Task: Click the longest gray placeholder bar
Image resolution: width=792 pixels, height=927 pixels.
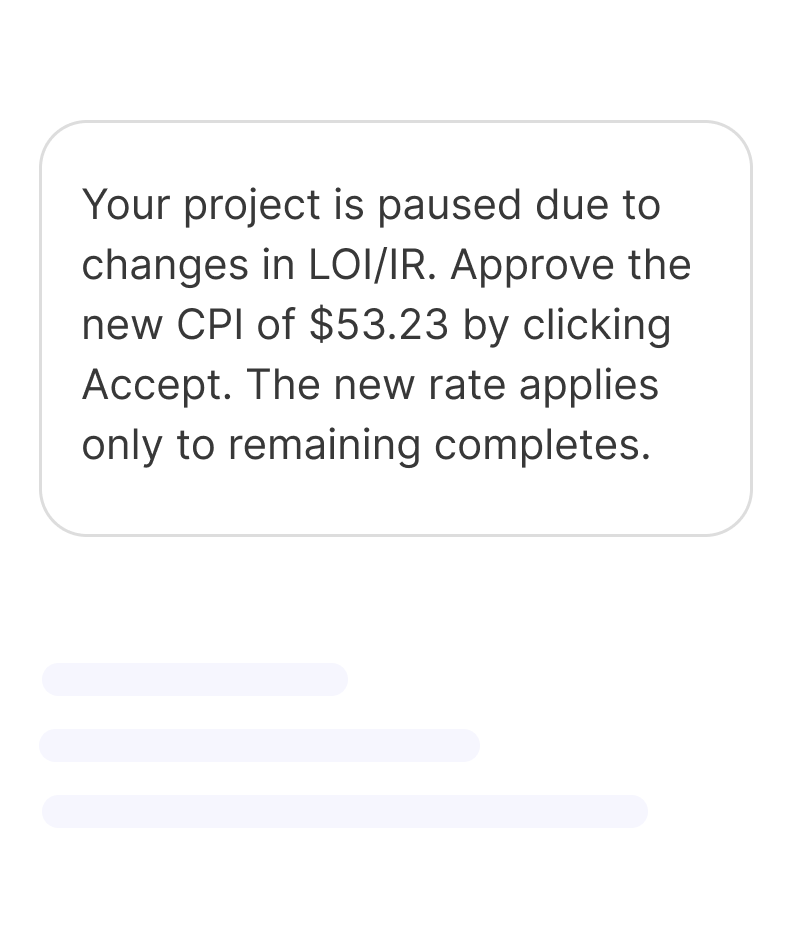Action: click(344, 811)
